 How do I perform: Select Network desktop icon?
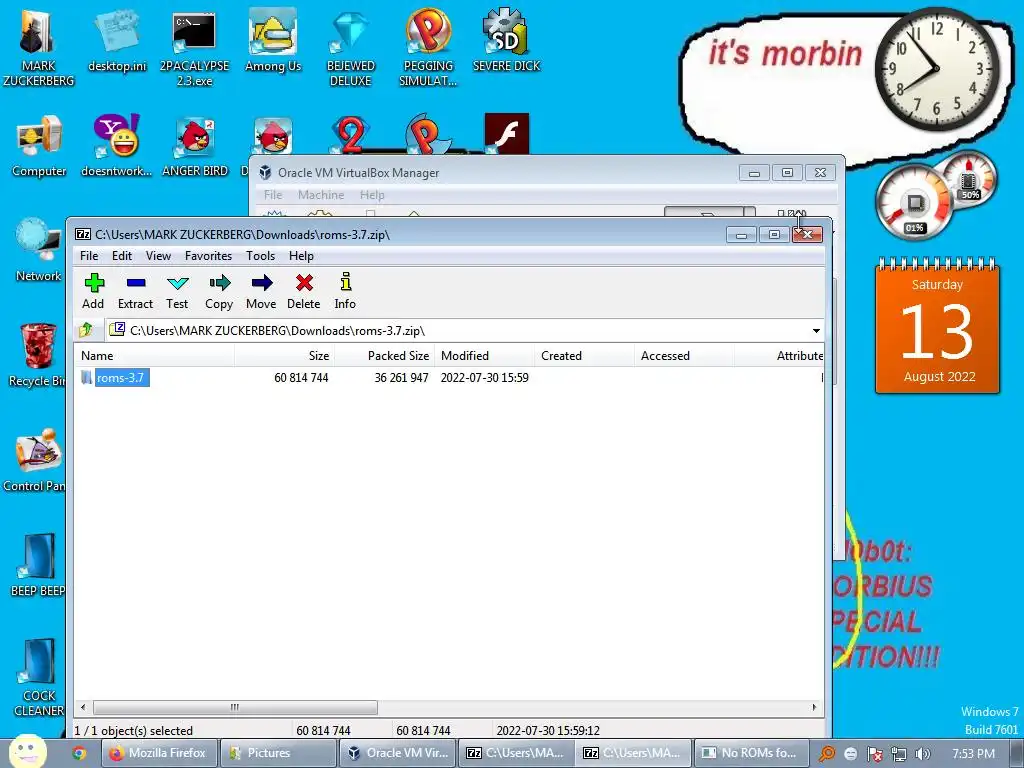point(38,250)
